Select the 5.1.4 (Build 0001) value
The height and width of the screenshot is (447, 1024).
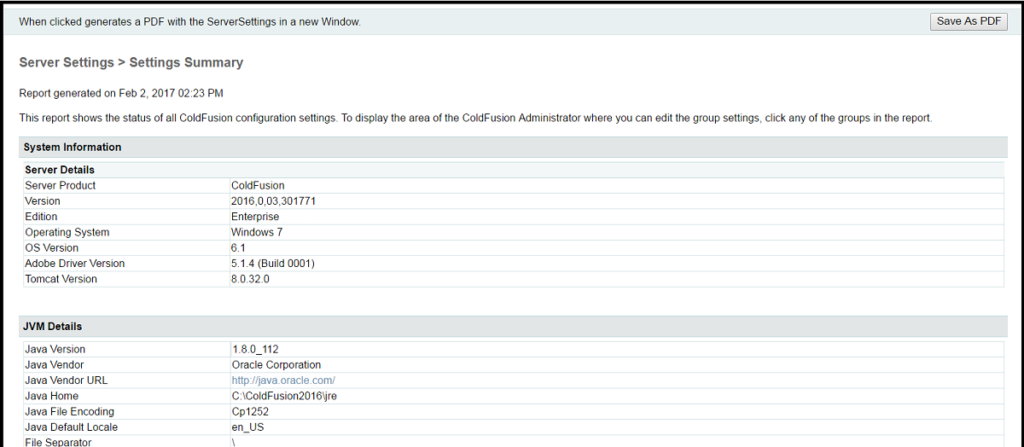click(274, 263)
